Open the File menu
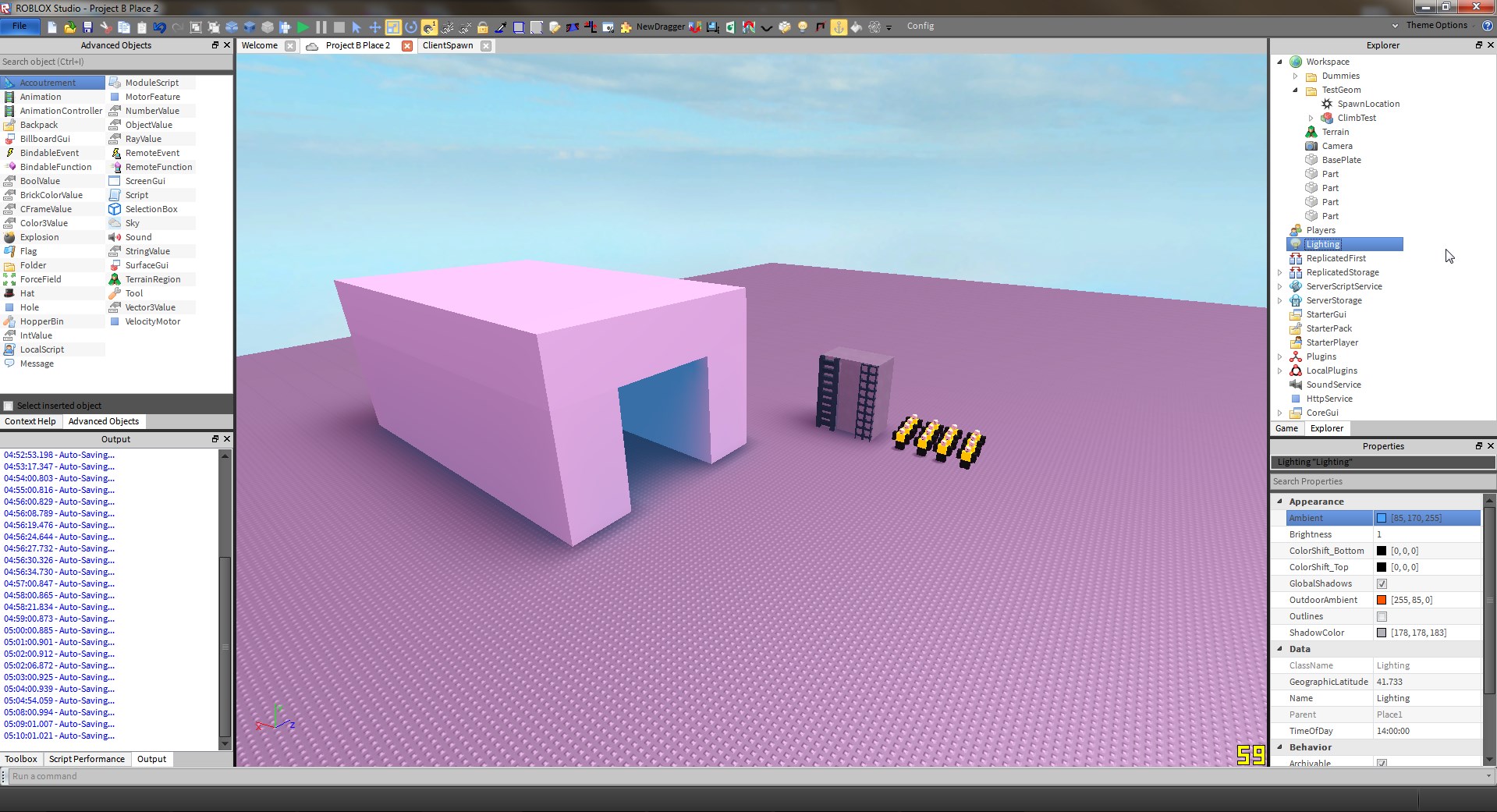The width and height of the screenshot is (1497, 812). point(20,26)
